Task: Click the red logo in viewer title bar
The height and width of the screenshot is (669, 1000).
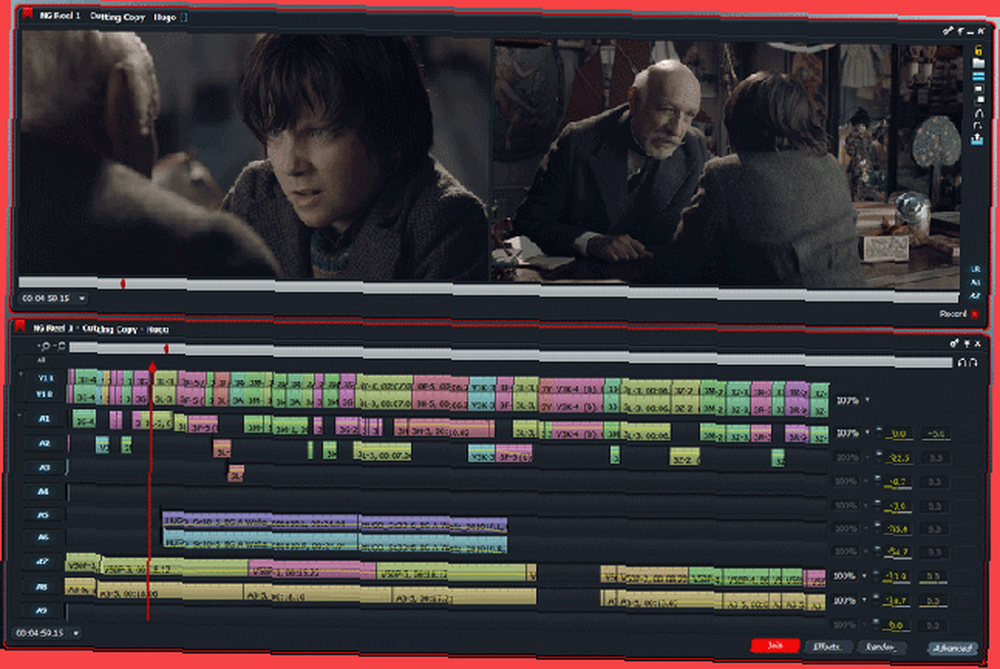Action: (27, 13)
